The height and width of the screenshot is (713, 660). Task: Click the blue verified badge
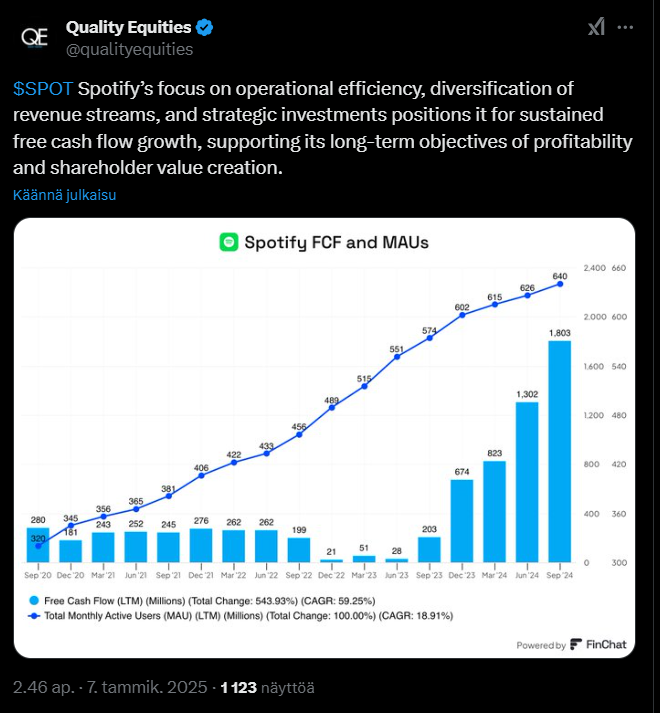pyautogui.click(x=202, y=27)
